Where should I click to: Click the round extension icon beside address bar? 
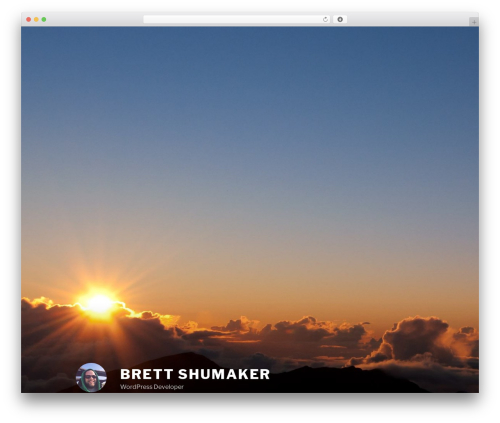tap(340, 20)
